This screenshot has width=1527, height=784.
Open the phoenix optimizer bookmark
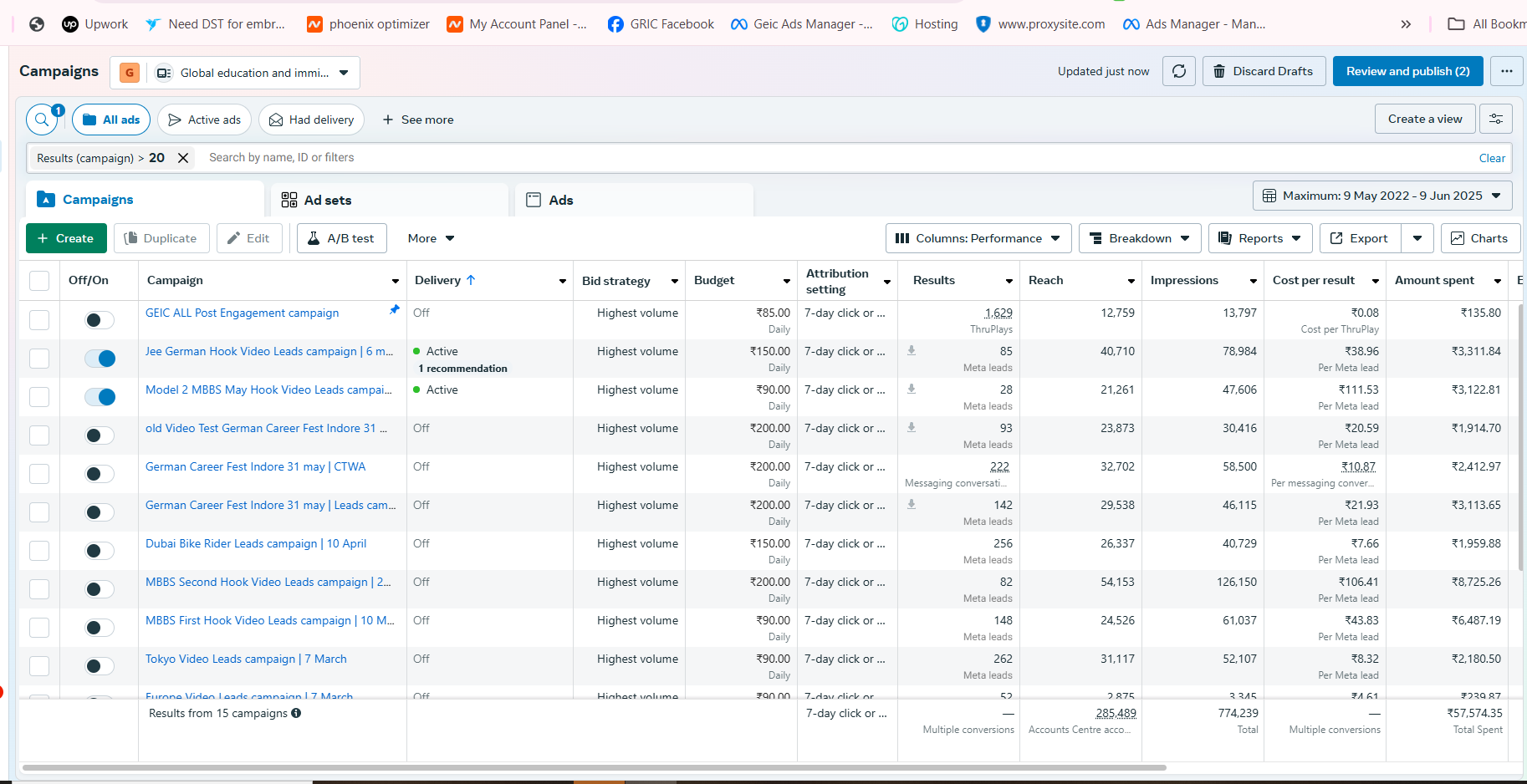[368, 24]
